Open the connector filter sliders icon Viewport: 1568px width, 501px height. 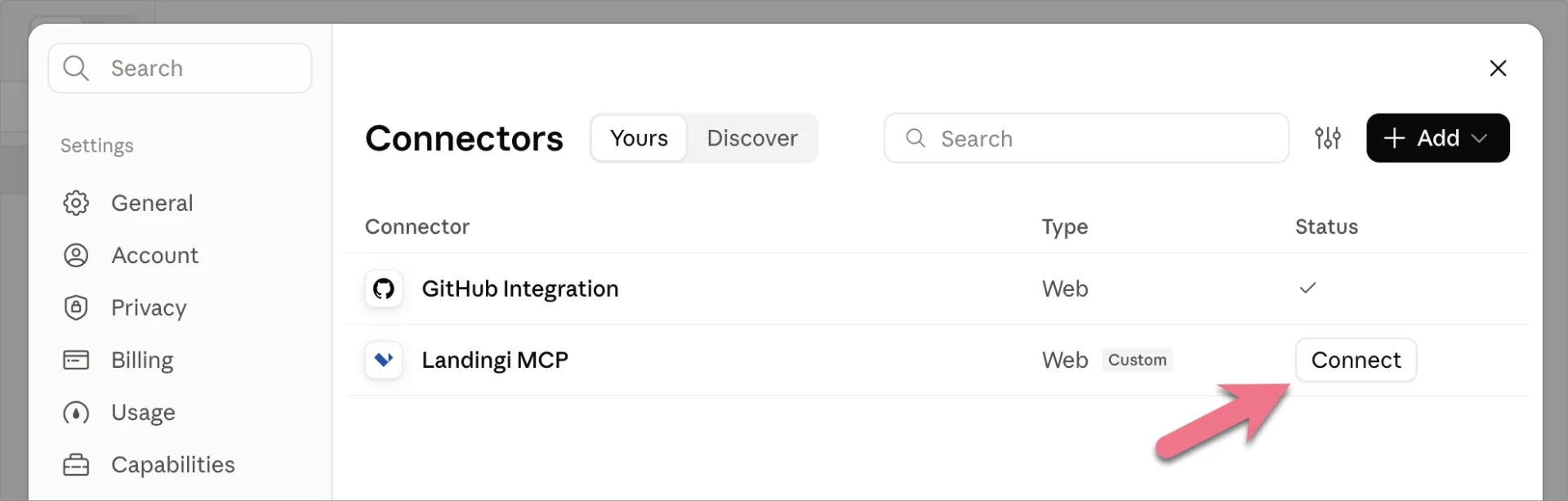click(x=1328, y=138)
